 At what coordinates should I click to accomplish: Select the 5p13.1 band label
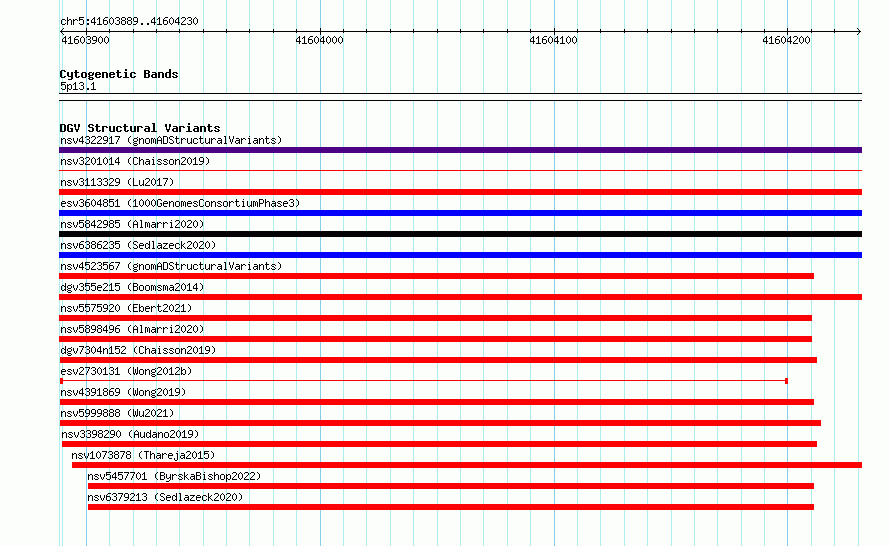[x=78, y=86]
